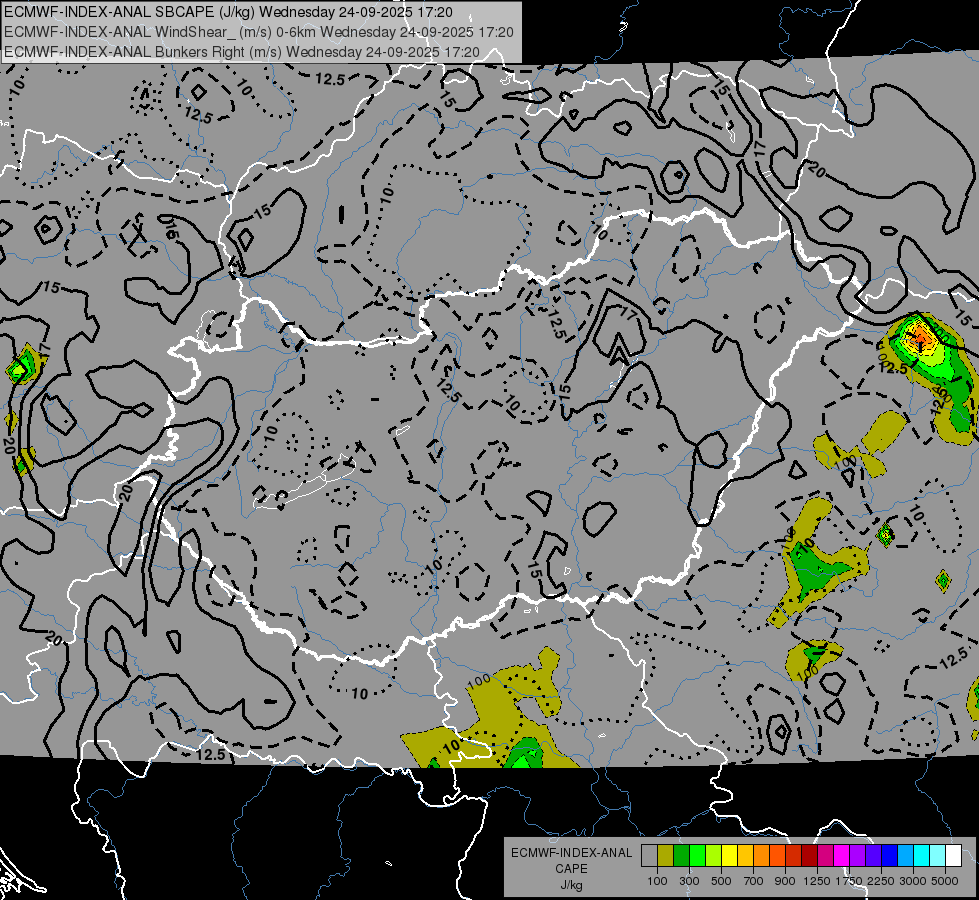Click the bright magenta swatch in CAPE legend
This screenshot has width=979, height=900.
pos(842,855)
